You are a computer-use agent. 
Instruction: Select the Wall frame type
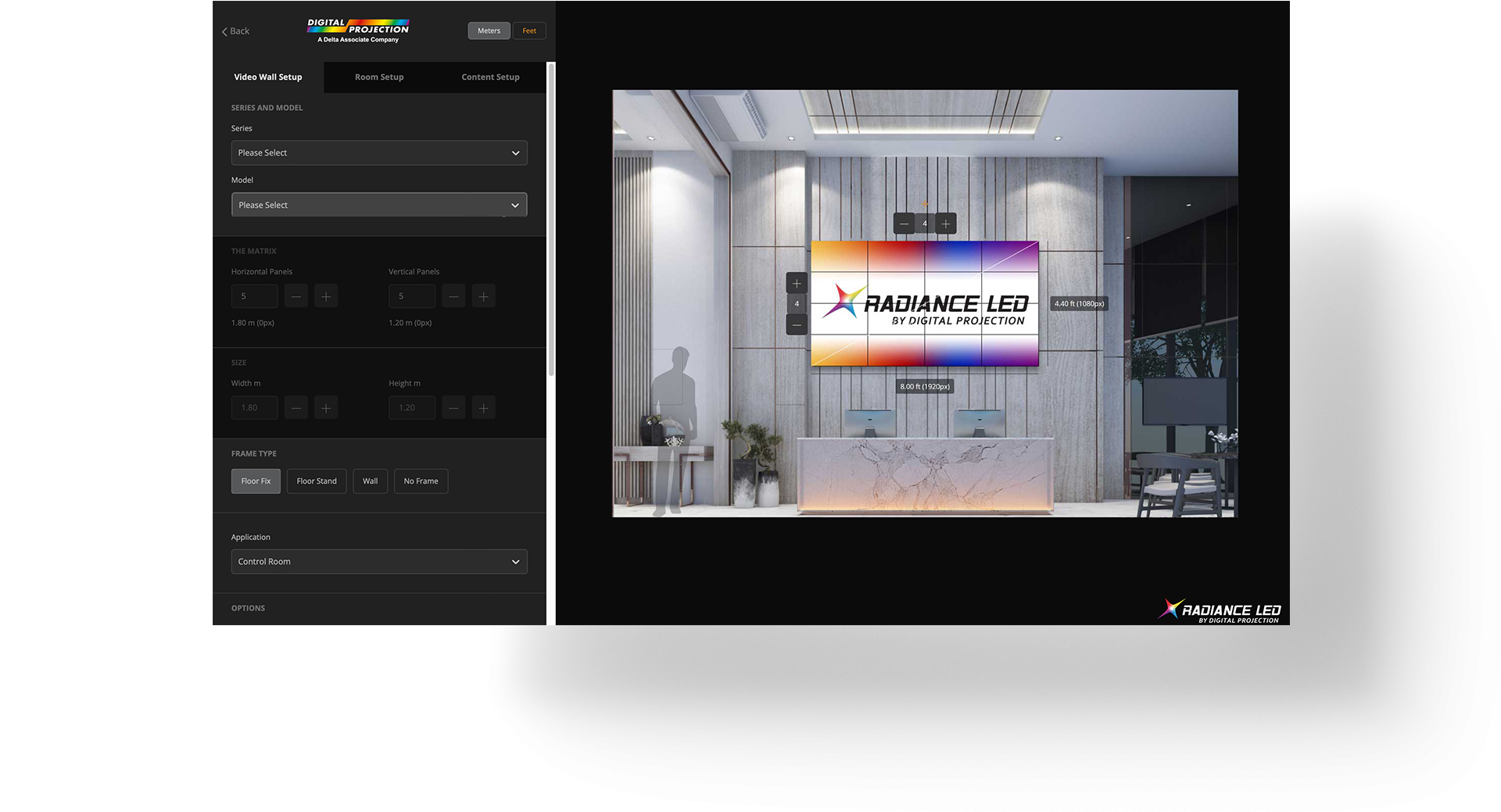click(x=370, y=481)
